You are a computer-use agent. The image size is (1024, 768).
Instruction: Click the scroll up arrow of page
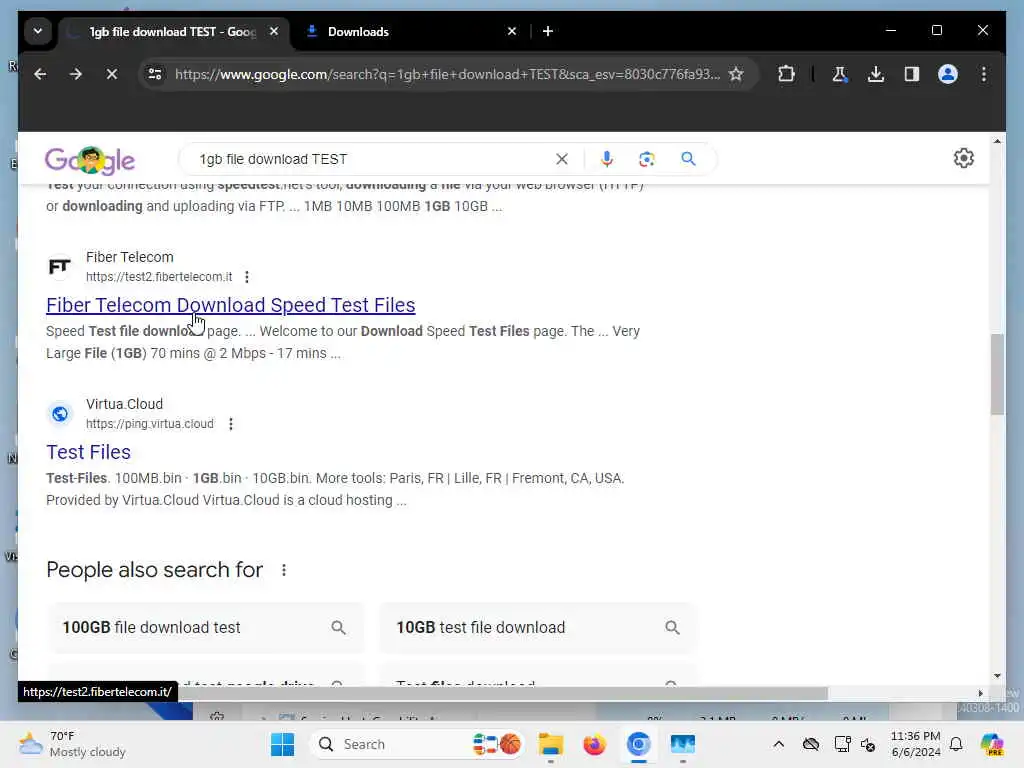tap(997, 141)
